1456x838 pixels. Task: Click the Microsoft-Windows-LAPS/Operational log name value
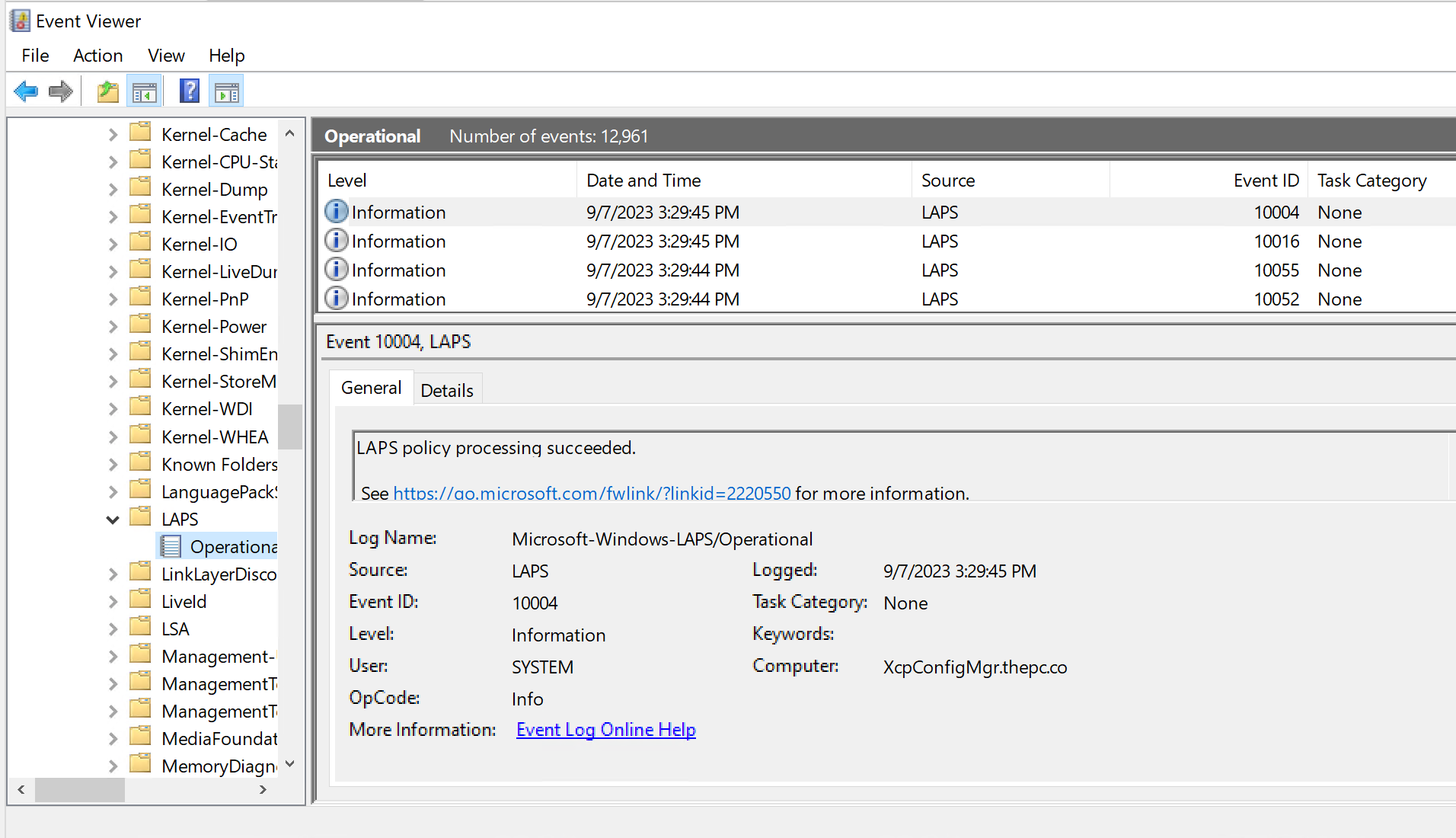(662, 539)
